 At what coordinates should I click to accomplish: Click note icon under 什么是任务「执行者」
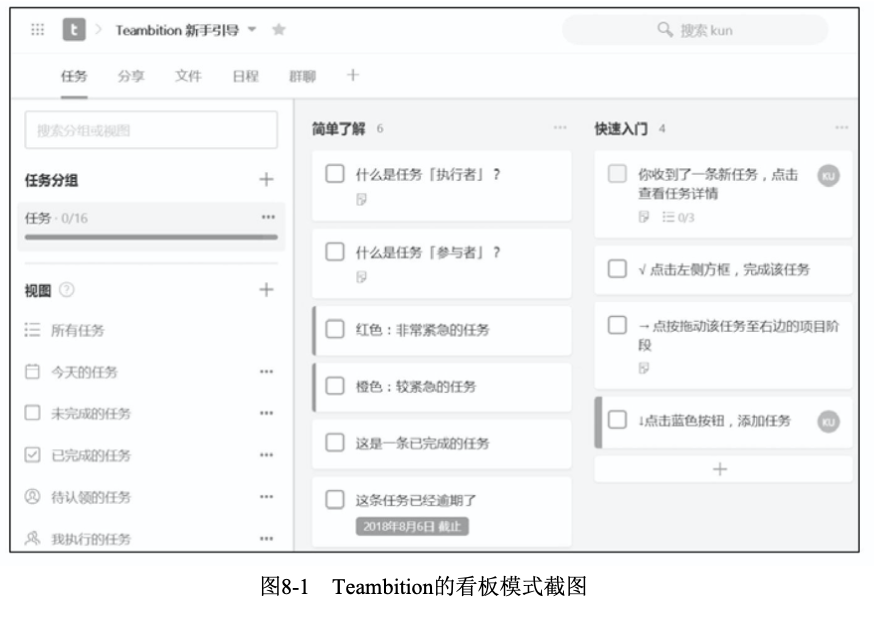pos(361,199)
